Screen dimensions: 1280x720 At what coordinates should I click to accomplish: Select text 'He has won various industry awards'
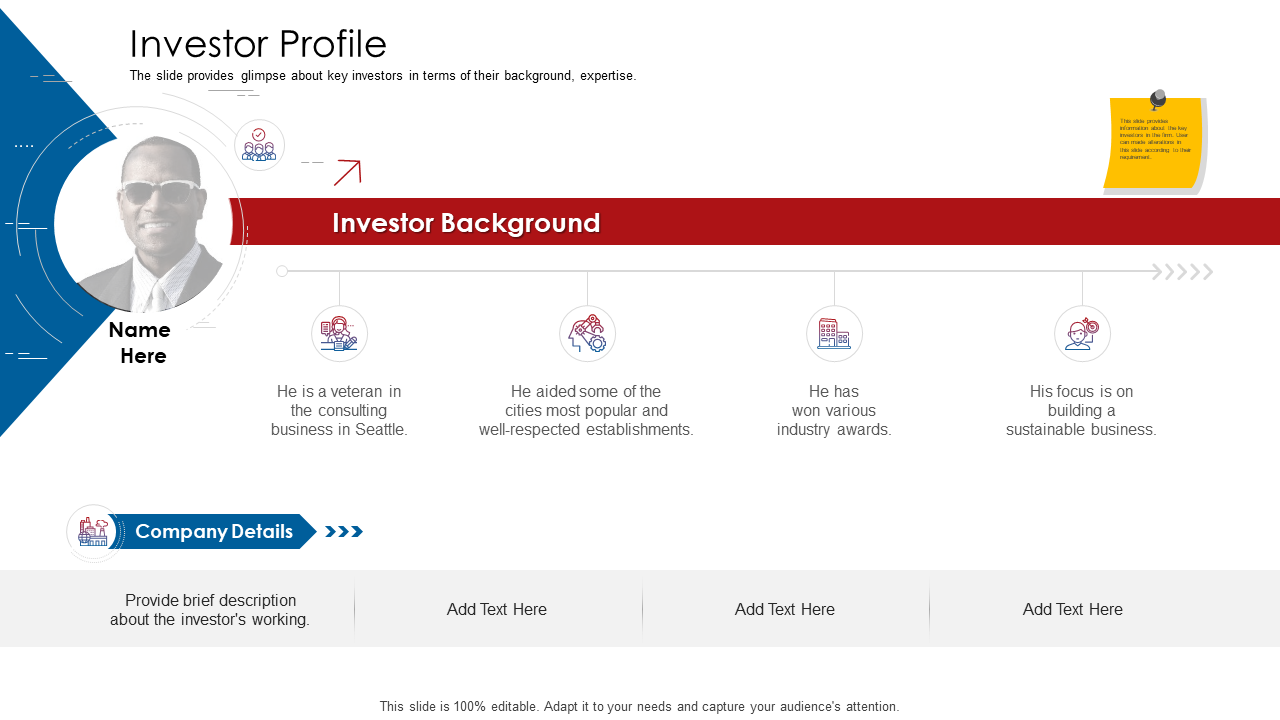click(834, 410)
